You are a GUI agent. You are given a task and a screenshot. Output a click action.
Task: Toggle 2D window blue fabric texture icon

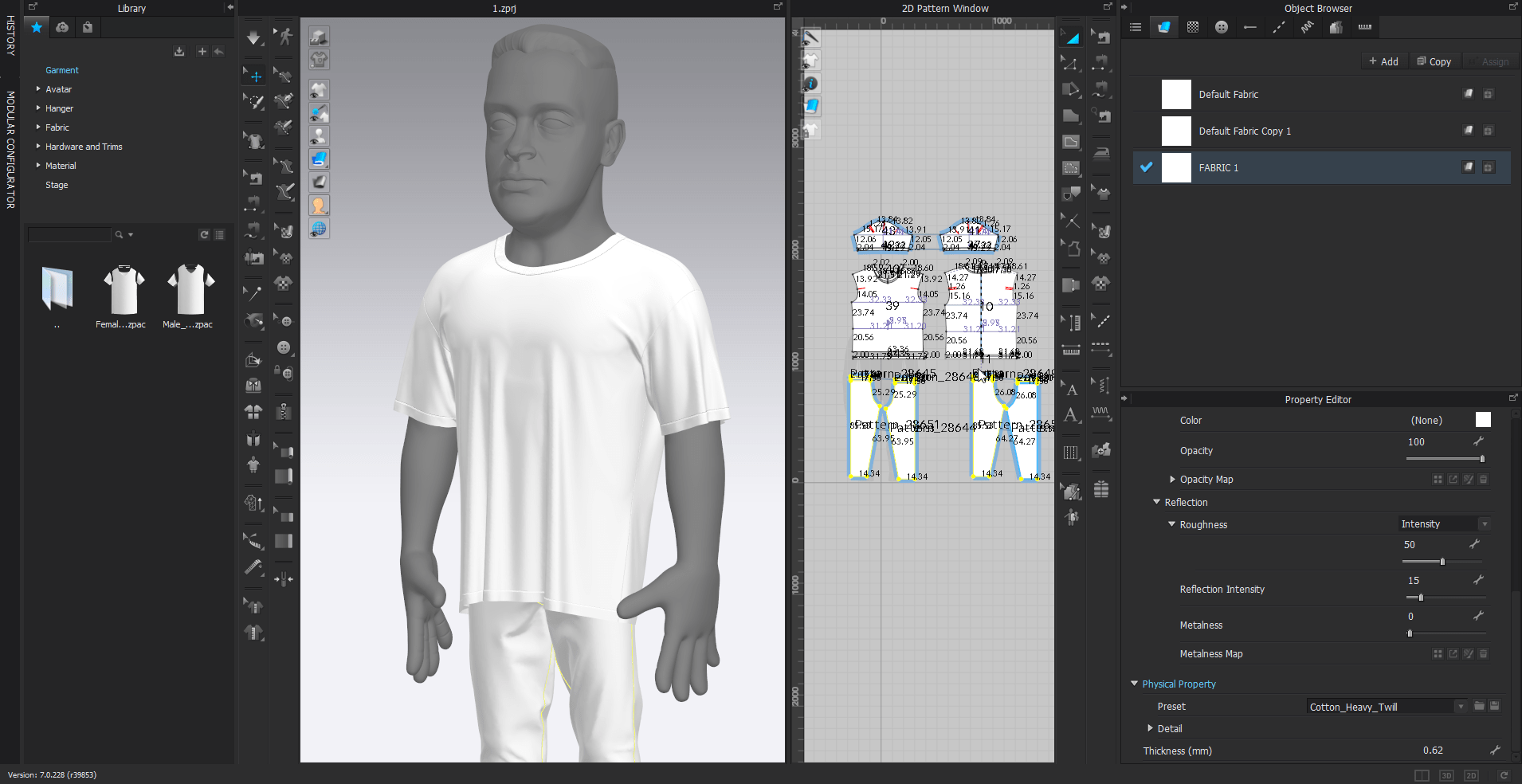[810, 106]
